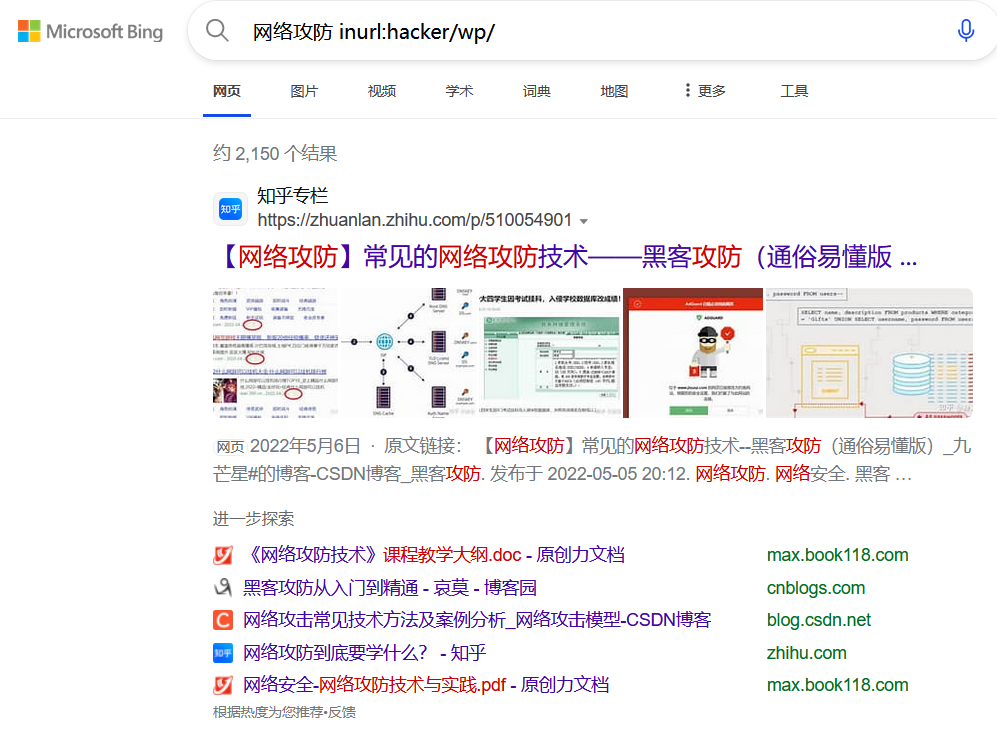Open the 地图 tab

coord(614,91)
